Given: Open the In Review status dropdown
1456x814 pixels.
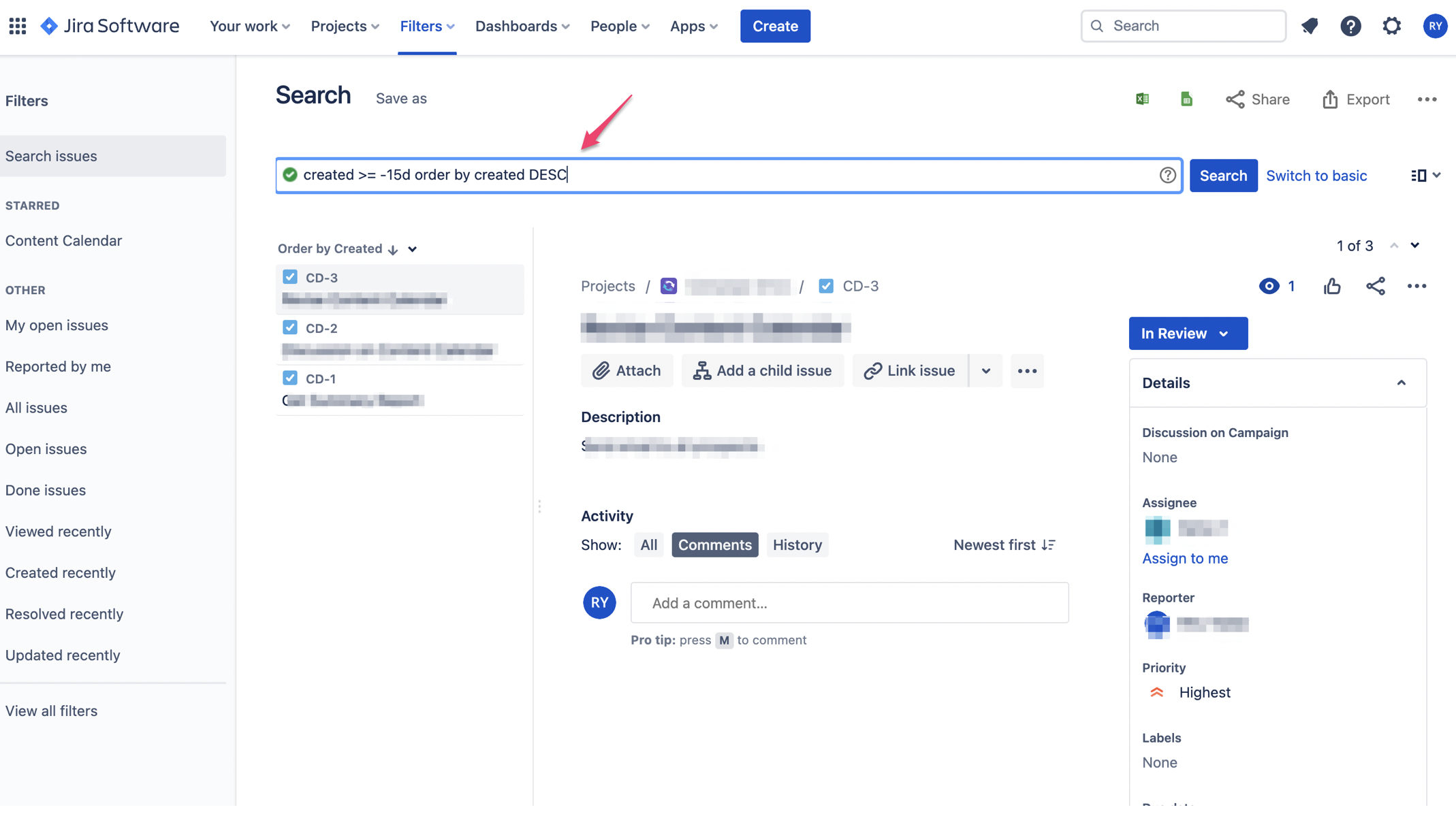Looking at the screenshot, I should 1188,333.
